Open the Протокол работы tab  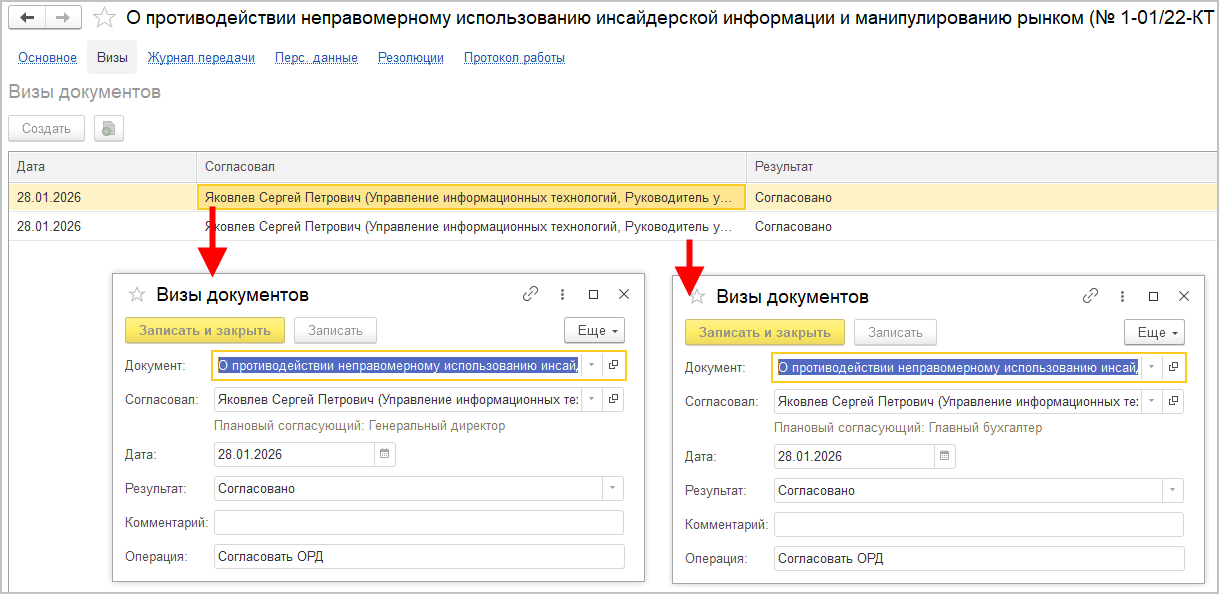[x=514, y=58]
